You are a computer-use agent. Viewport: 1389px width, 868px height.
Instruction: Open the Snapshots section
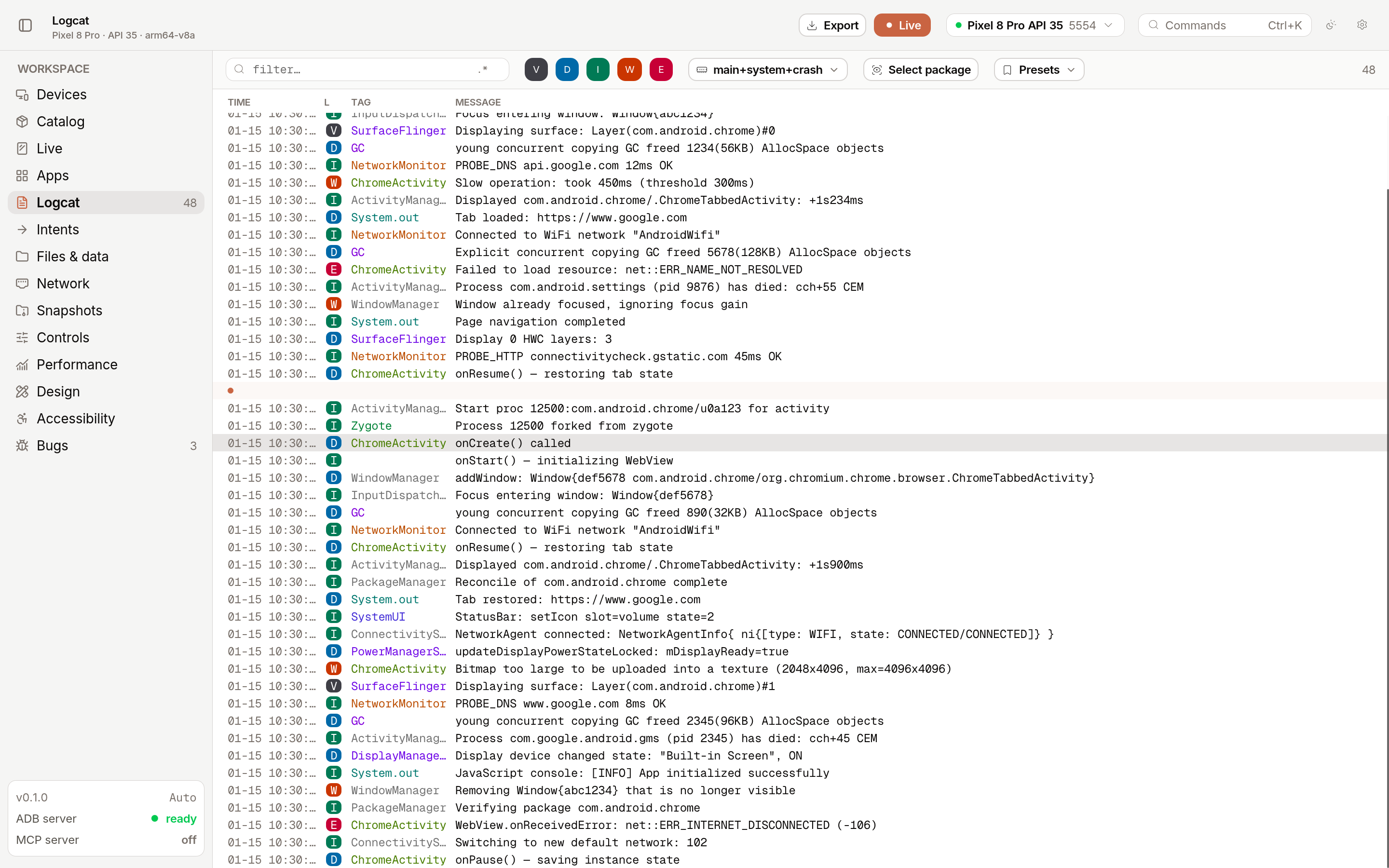[106, 310]
